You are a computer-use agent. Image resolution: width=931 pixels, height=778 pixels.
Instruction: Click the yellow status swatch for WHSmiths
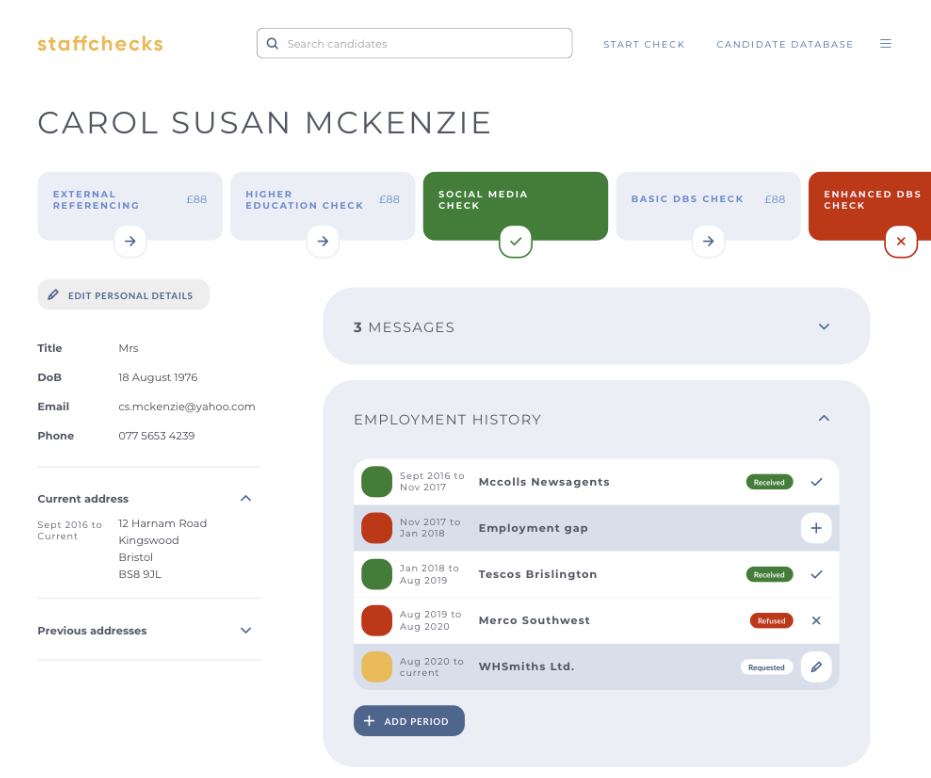[376, 667]
